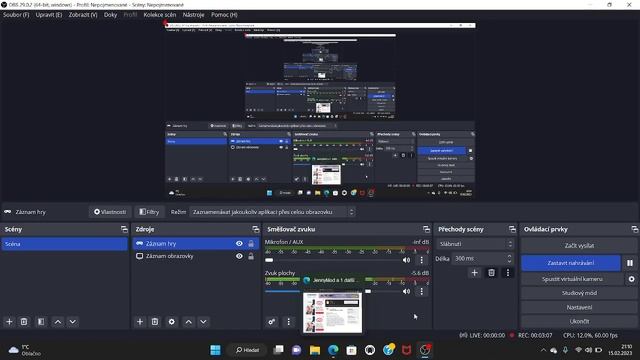Click Edge window preview thumbnail popup
Image resolution: width=640 pixels, height=360 pixels.
[x=332, y=312]
